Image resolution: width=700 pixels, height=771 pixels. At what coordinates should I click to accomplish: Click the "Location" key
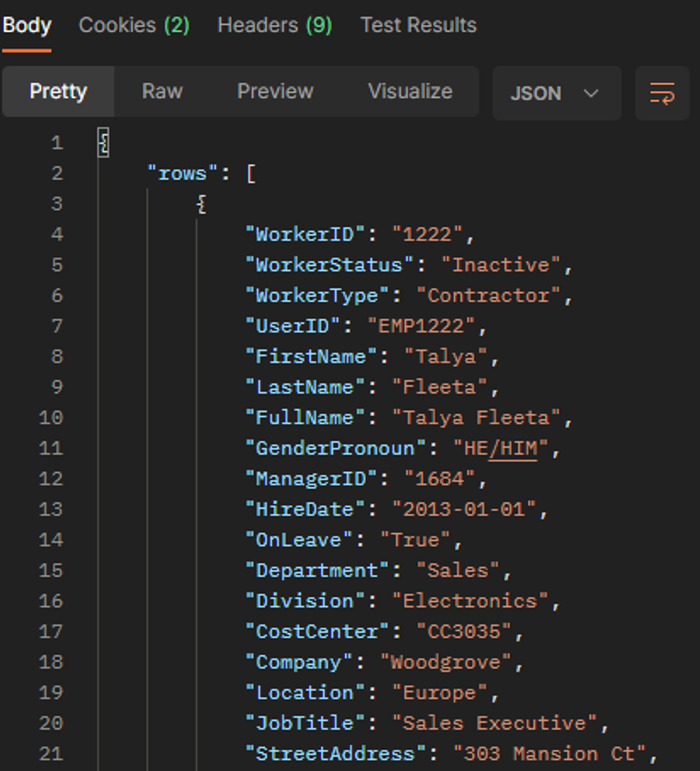[x=305, y=692]
